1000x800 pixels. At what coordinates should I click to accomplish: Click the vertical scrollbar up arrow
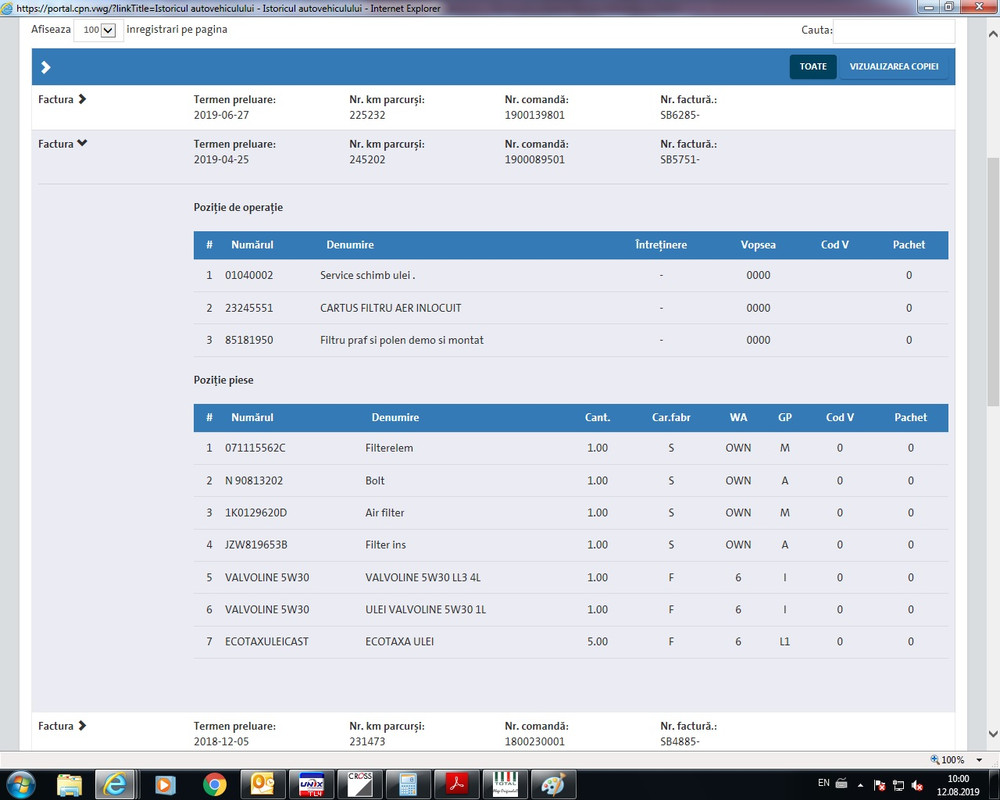coord(993,34)
